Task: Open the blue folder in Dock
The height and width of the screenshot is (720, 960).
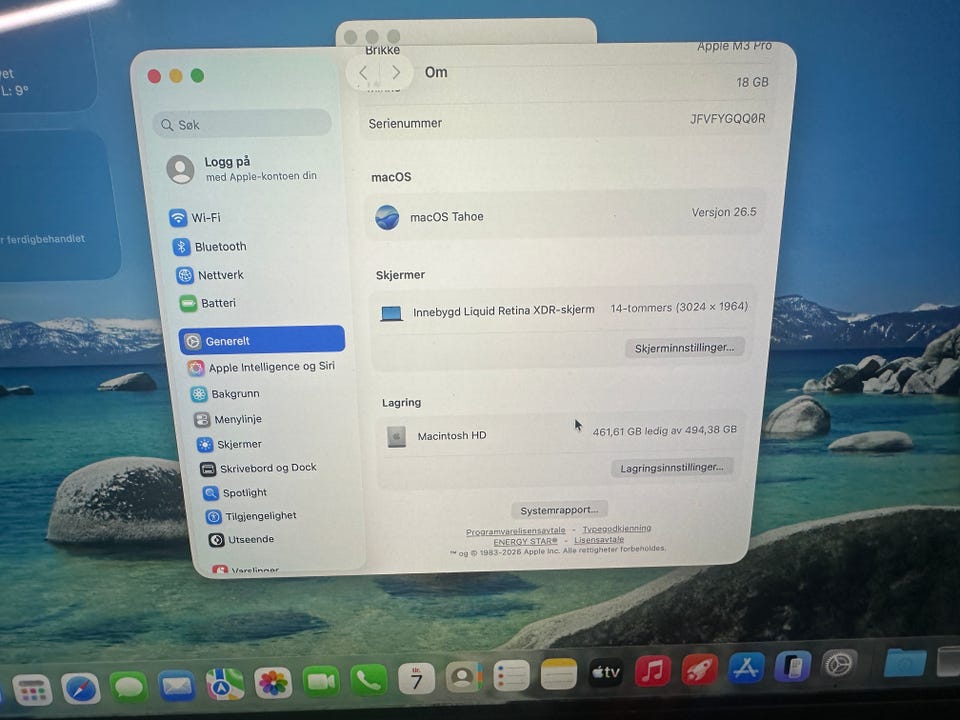Action: pos(905,662)
